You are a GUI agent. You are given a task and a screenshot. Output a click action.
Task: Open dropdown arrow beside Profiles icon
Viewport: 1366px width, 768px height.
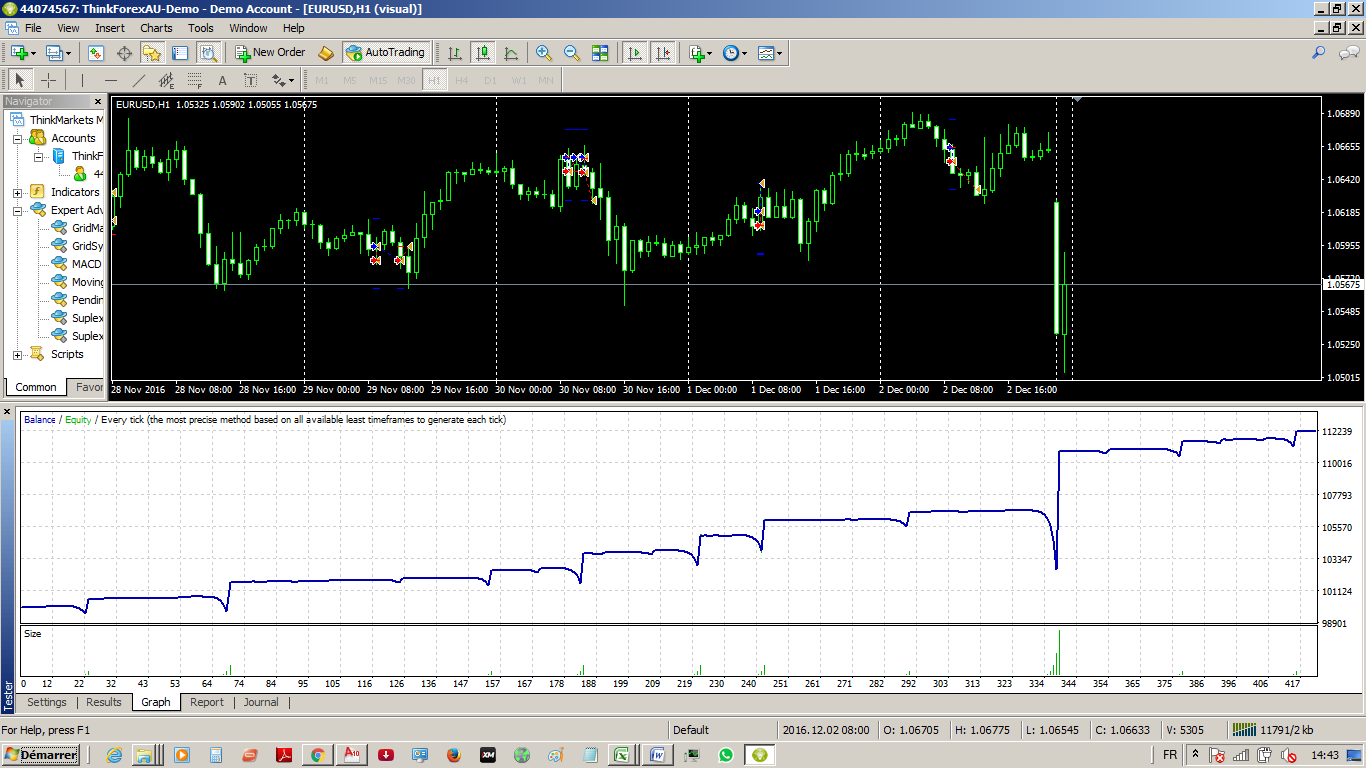[67, 54]
